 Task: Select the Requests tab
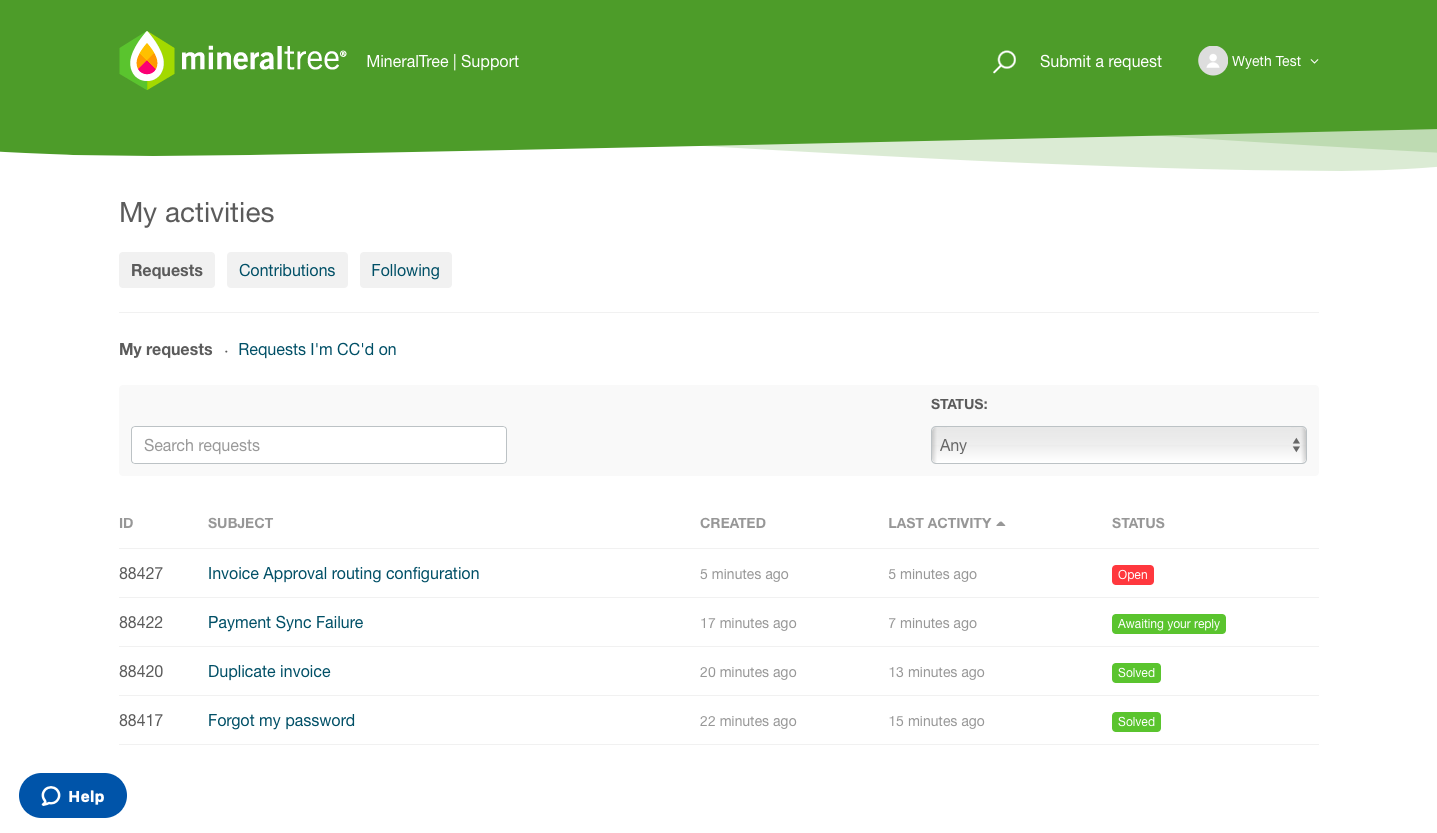[166, 269]
